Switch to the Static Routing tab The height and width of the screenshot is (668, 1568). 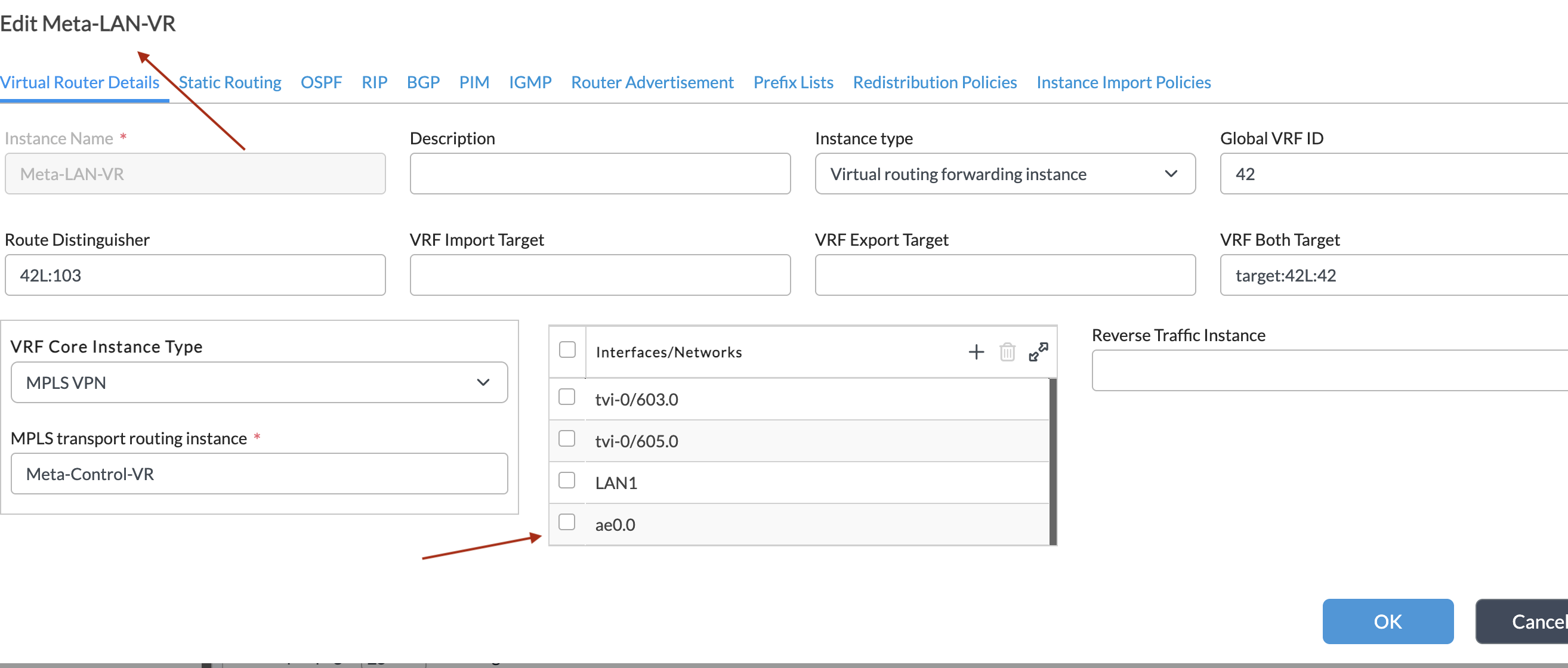click(230, 82)
